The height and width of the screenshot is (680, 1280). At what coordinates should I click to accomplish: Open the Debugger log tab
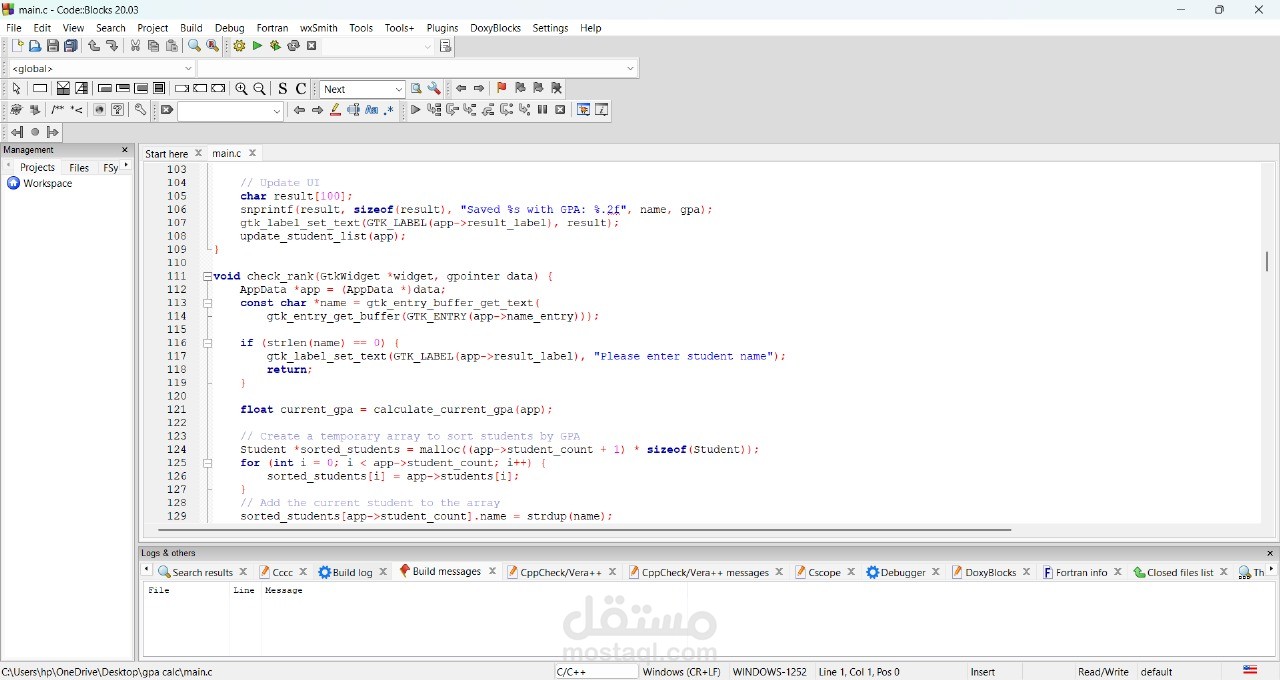click(x=895, y=572)
